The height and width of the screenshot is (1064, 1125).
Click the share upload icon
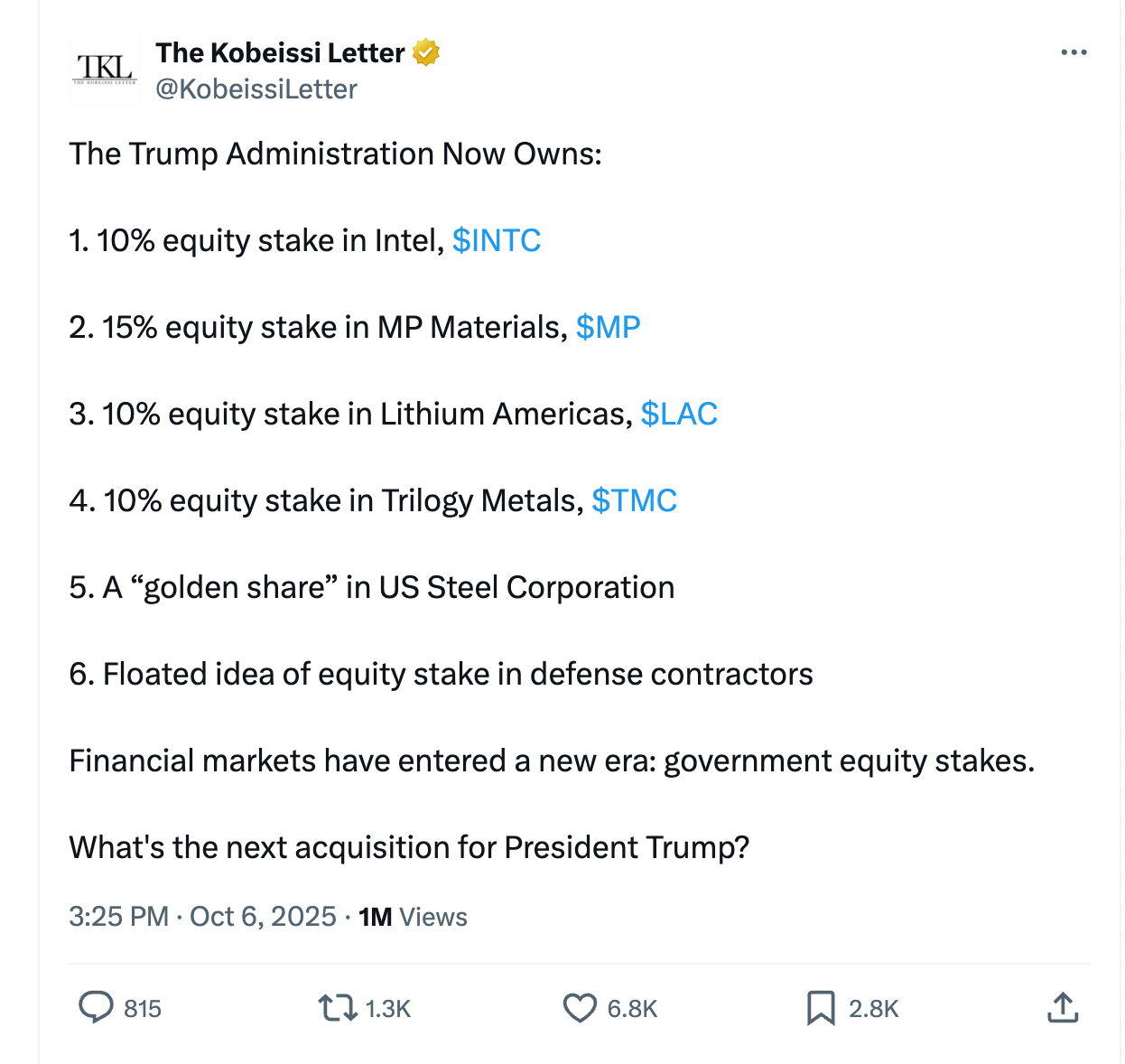pos(1063,1008)
